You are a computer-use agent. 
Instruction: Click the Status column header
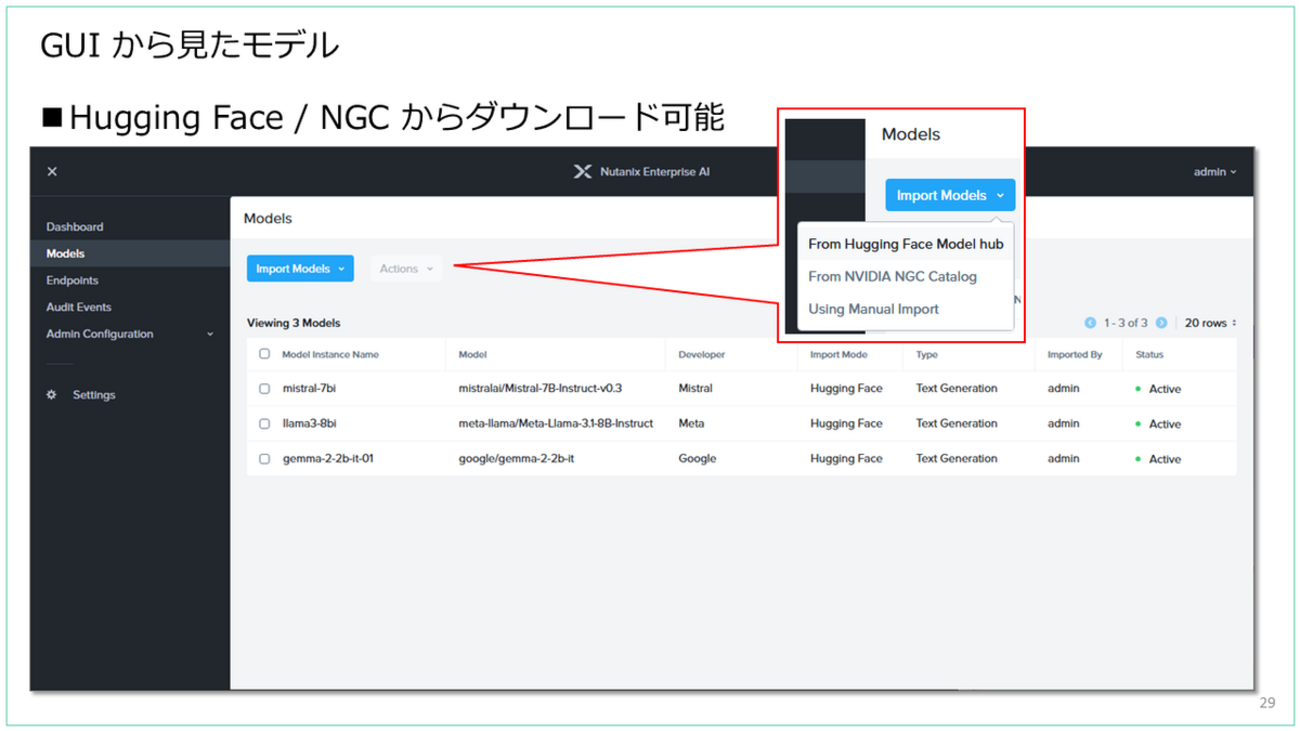(1149, 355)
